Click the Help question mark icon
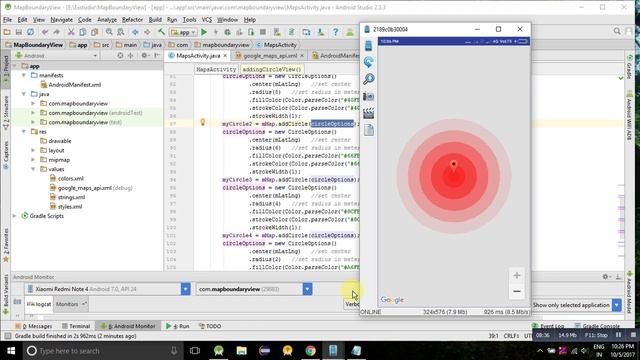 [x=336, y=32]
